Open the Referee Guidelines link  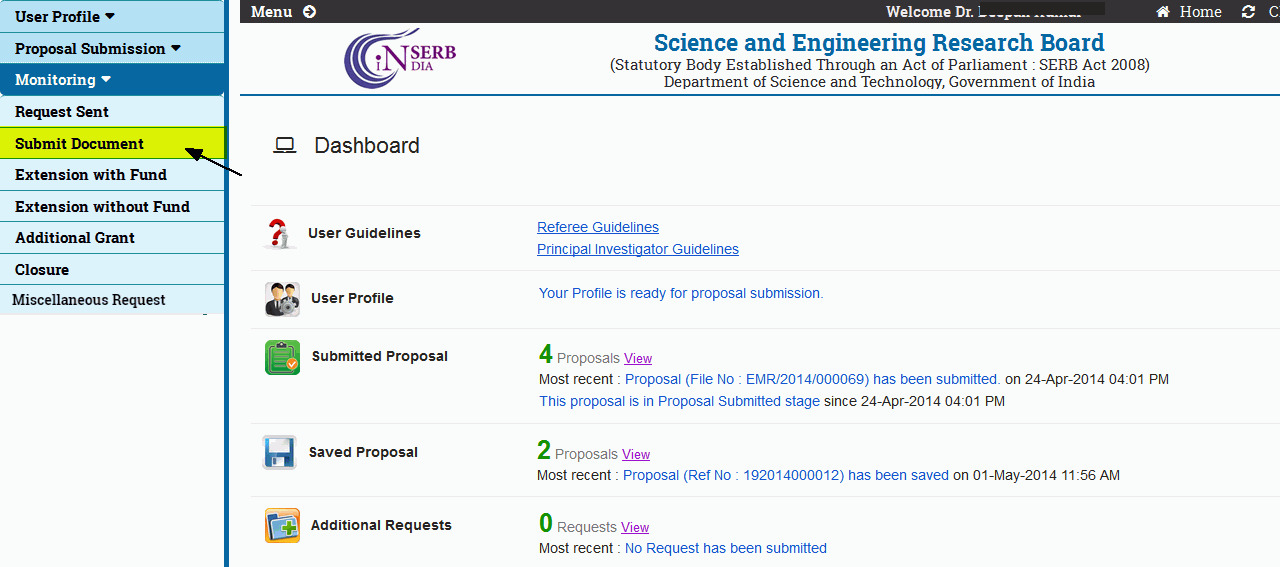tap(598, 227)
